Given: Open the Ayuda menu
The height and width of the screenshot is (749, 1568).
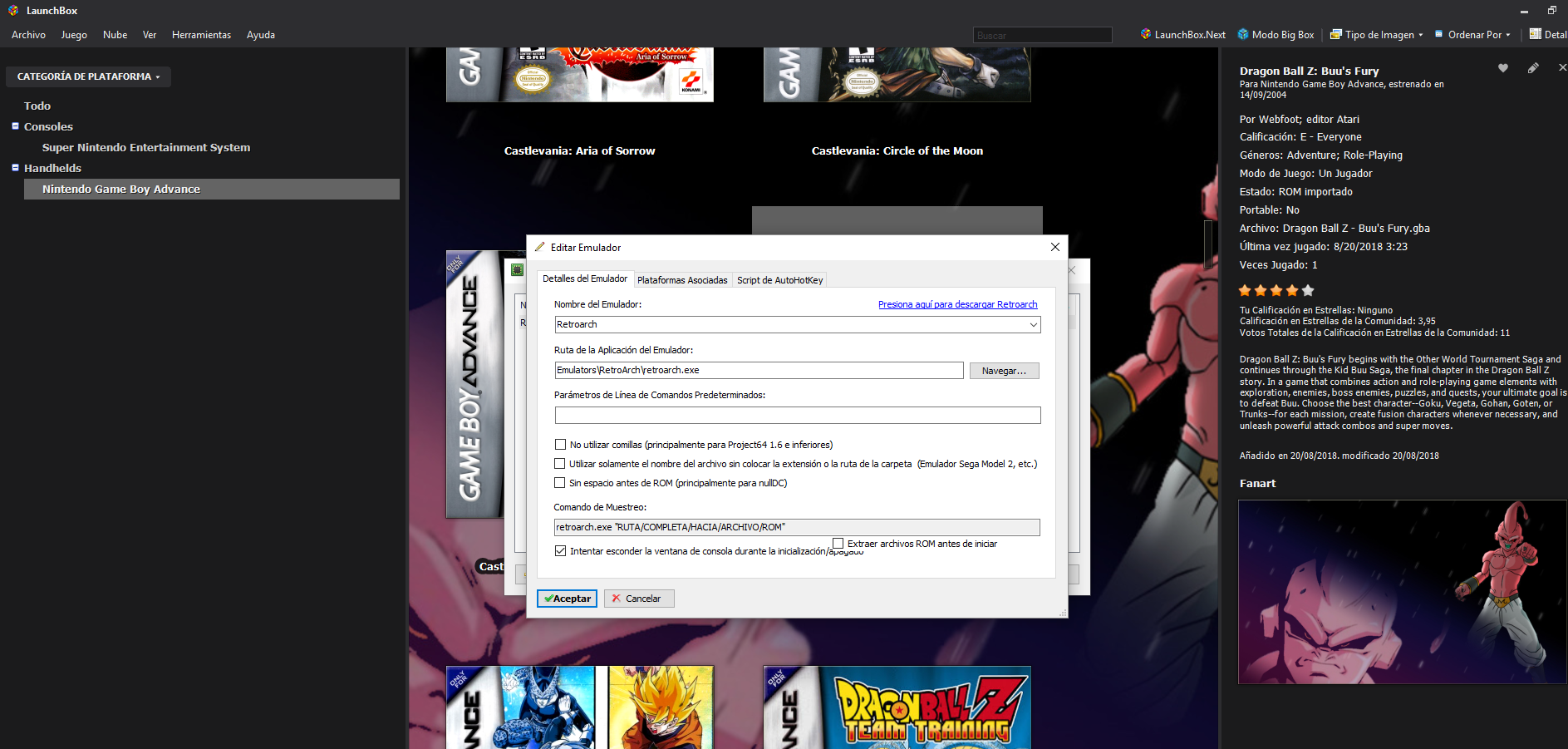Looking at the screenshot, I should (x=261, y=35).
